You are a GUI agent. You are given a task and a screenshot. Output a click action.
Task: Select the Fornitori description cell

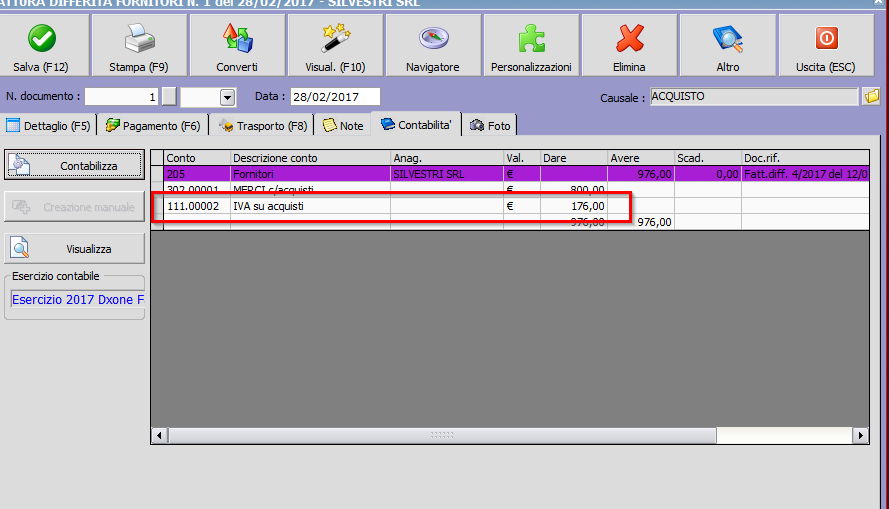(310, 174)
